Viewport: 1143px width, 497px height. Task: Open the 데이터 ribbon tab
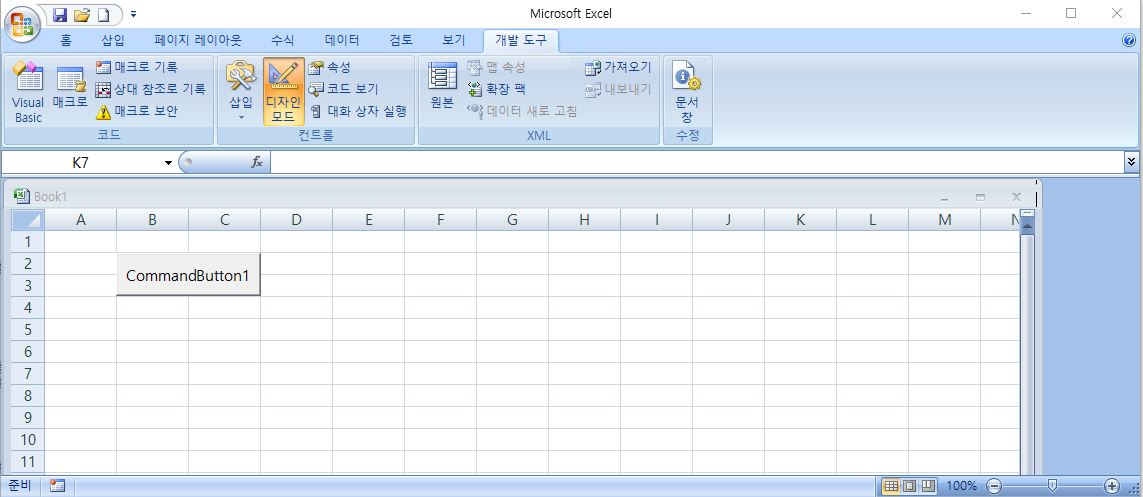click(x=342, y=40)
